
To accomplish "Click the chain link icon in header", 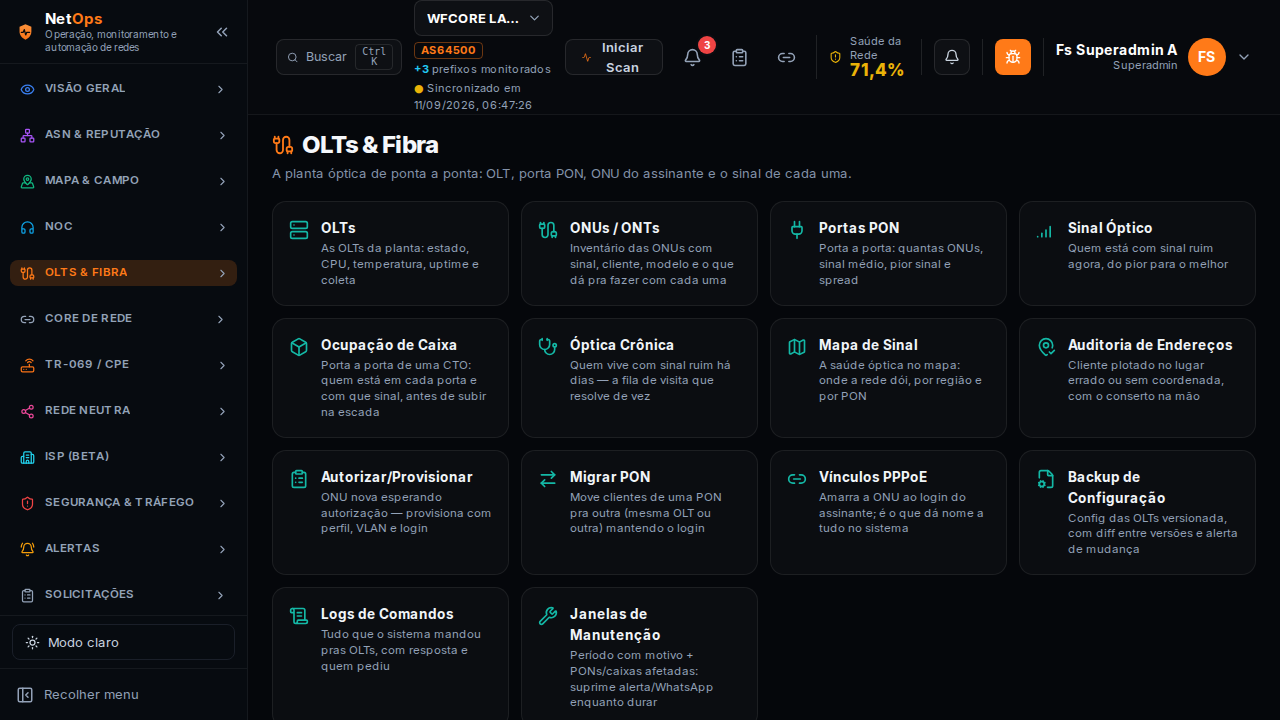I will (x=787, y=57).
